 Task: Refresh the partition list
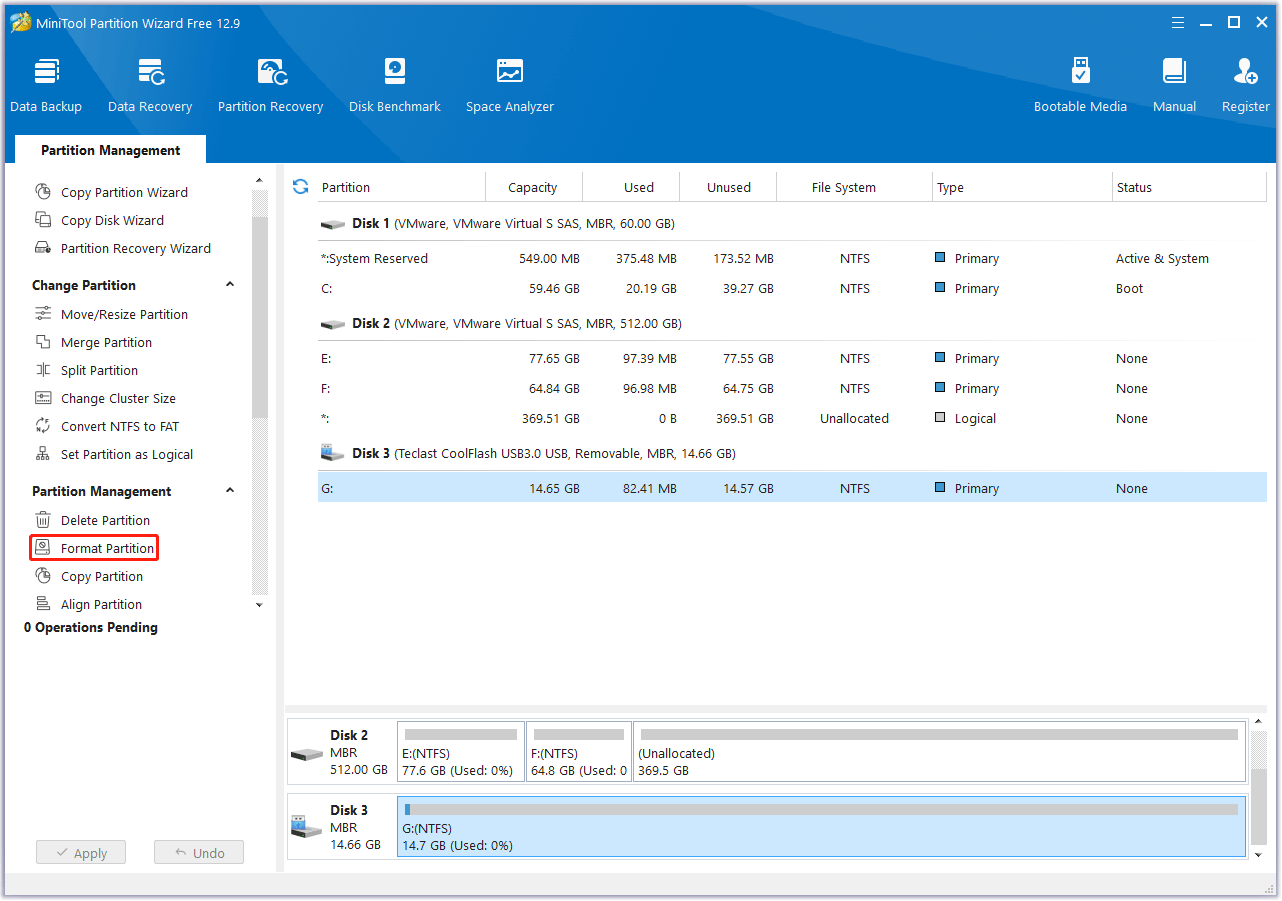(300, 186)
